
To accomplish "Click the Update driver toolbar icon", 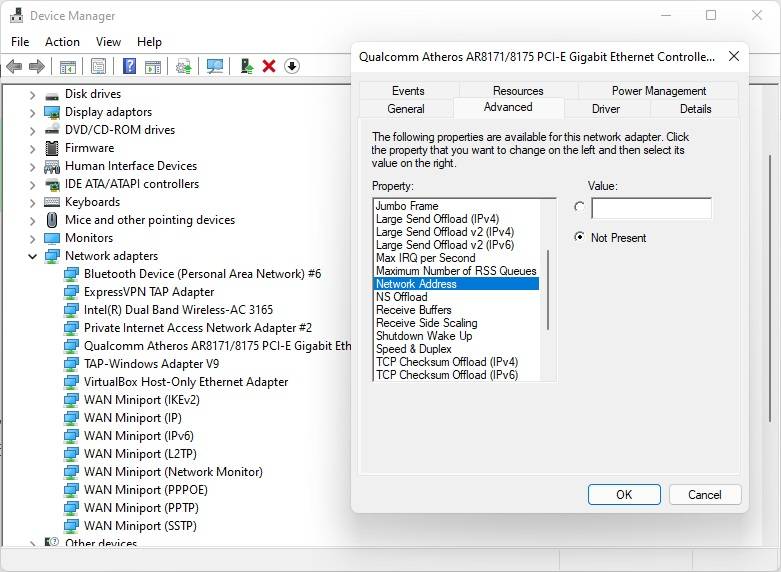I will coord(184,66).
